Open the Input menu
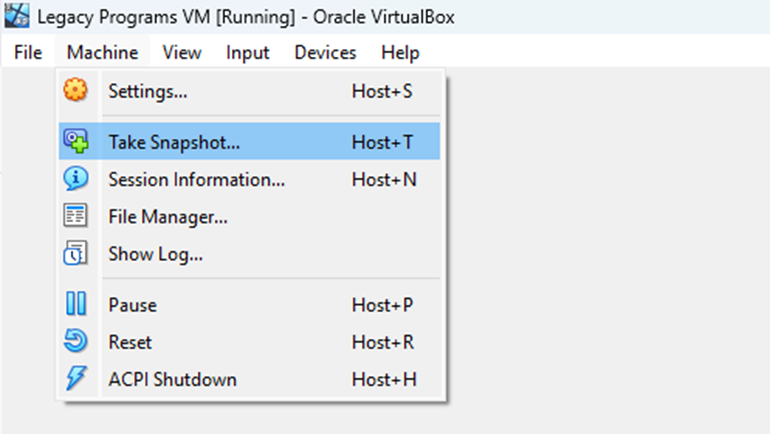 [247, 52]
